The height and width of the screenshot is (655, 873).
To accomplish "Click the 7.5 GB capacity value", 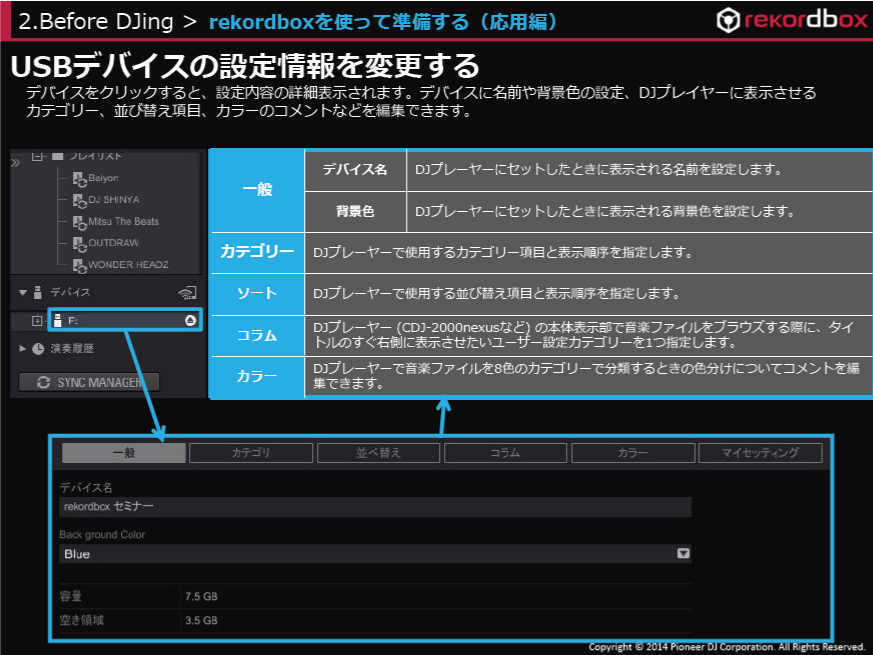I will tap(202, 597).
